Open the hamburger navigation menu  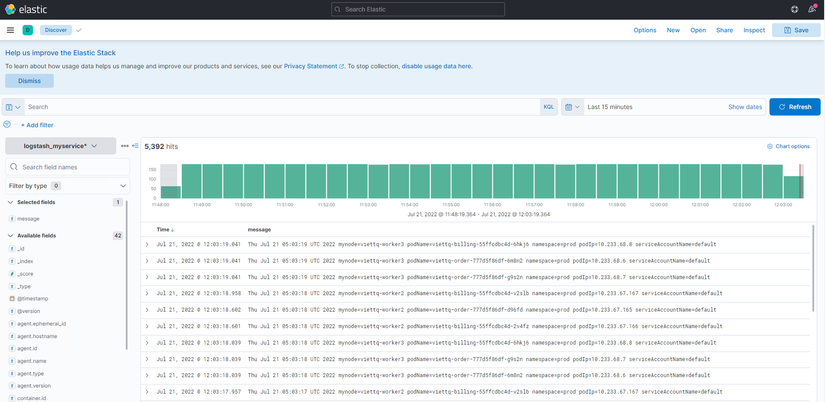coord(10,30)
